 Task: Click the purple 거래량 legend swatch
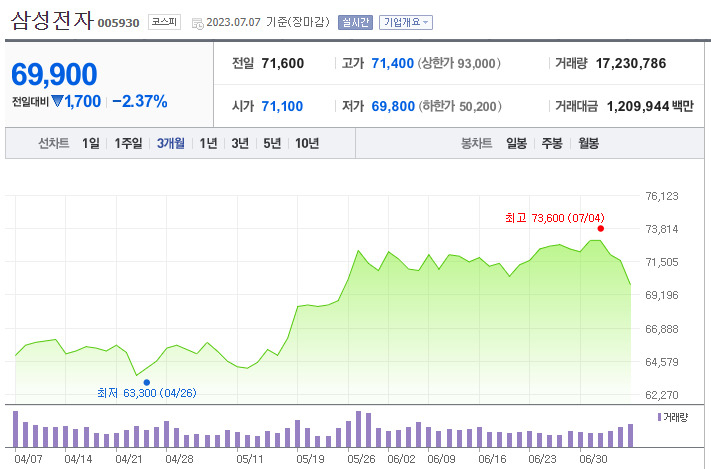coord(659,417)
